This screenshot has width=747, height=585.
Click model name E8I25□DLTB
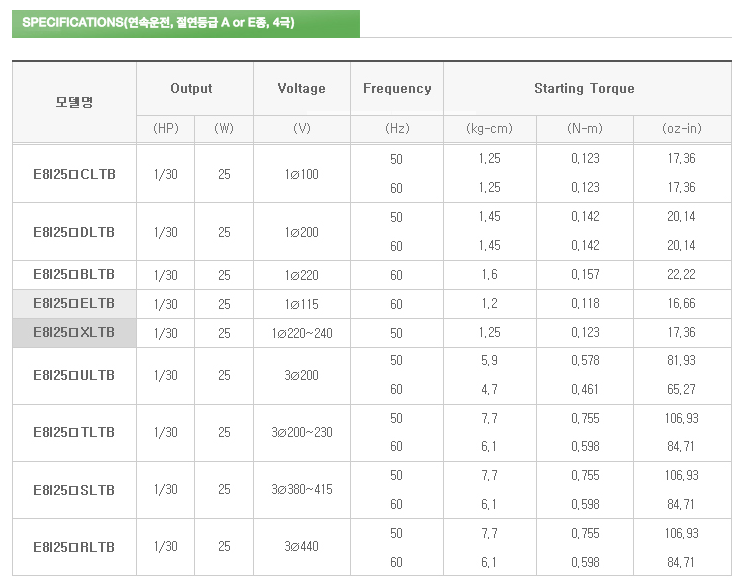pos(74,232)
